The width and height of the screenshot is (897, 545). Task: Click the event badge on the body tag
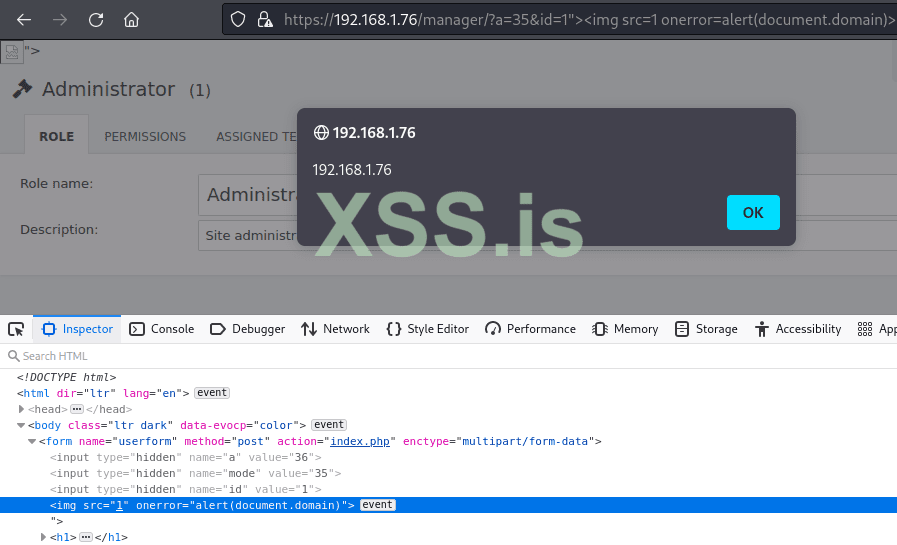tap(329, 425)
